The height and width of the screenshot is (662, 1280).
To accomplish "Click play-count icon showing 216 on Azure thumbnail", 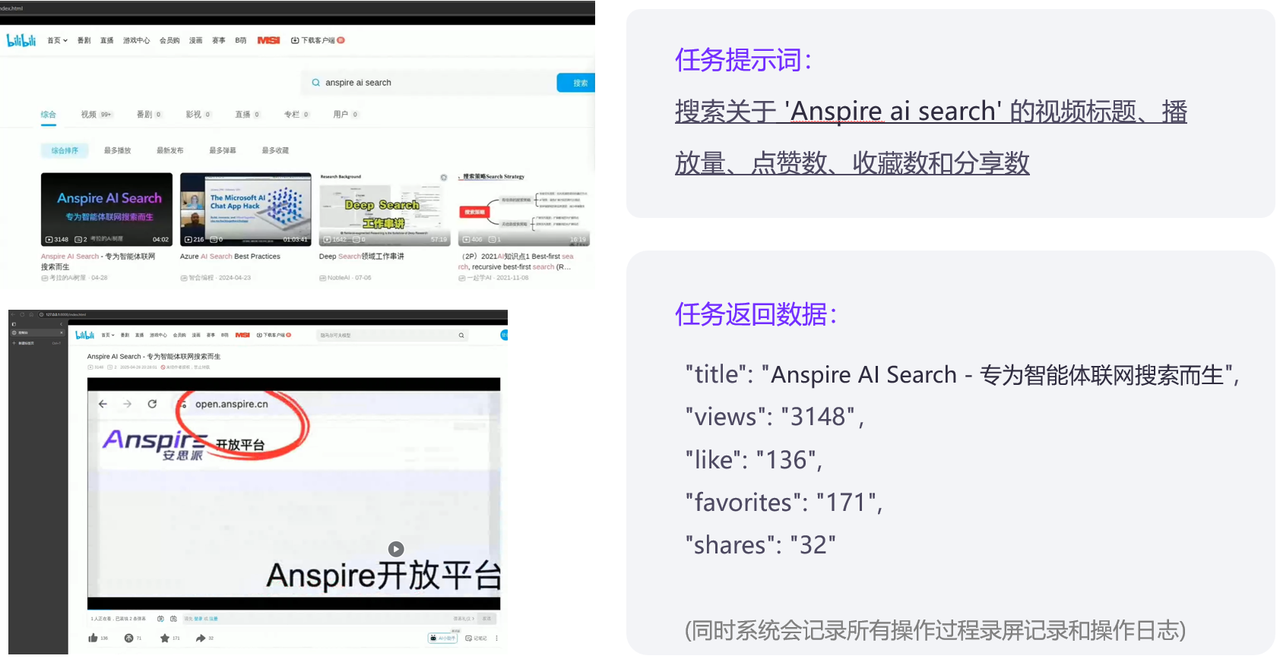I will tap(188, 240).
